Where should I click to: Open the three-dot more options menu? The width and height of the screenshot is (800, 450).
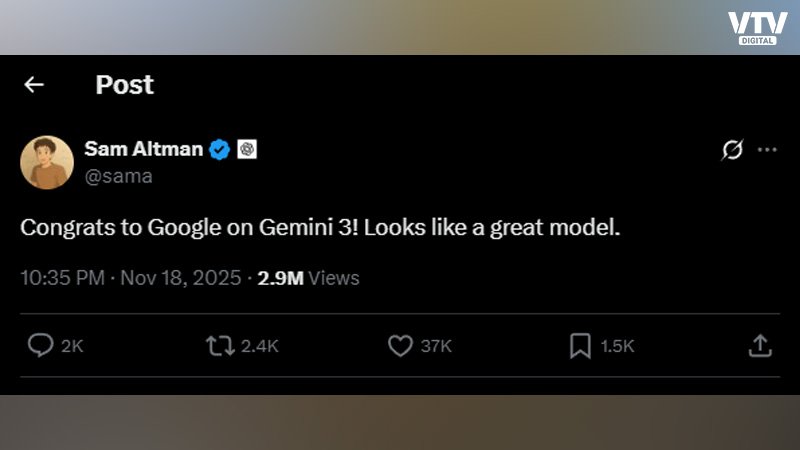(x=767, y=149)
